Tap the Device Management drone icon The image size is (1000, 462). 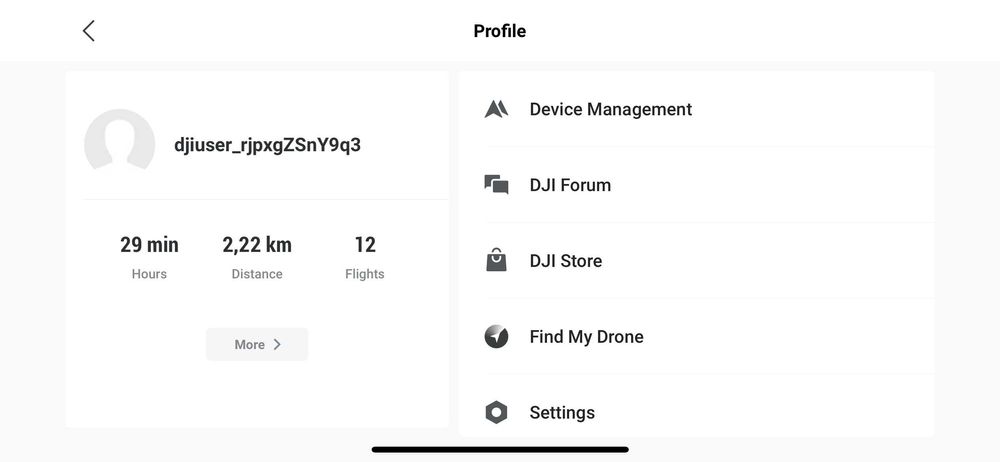coord(496,109)
